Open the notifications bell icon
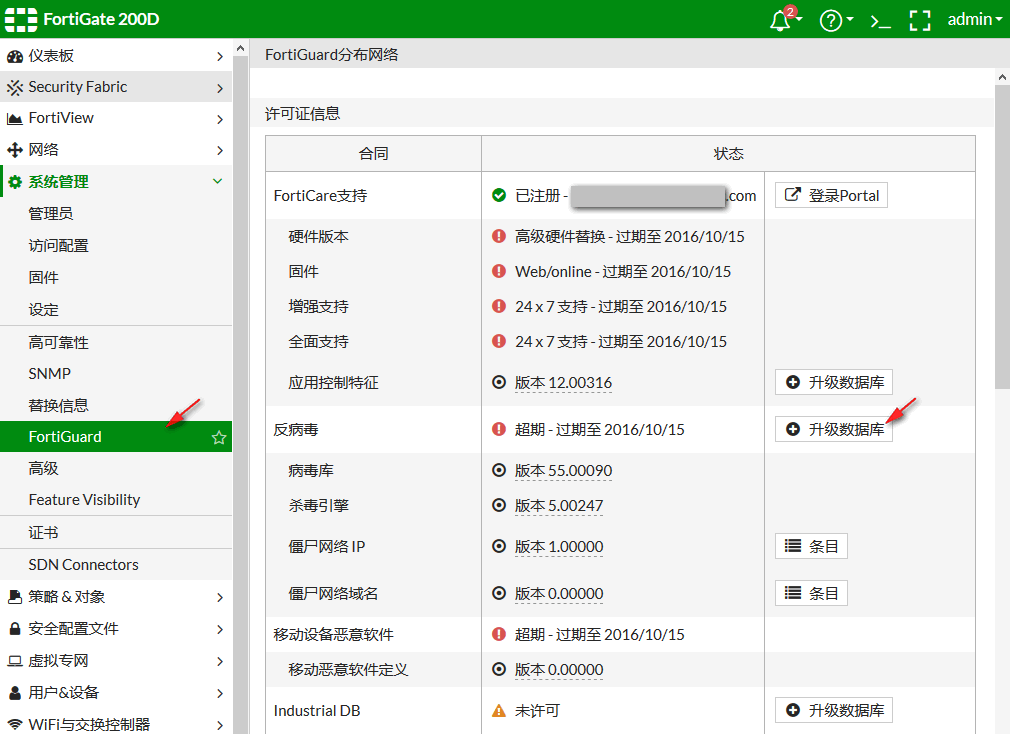This screenshot has width=1010, height=734. (781, 20)
